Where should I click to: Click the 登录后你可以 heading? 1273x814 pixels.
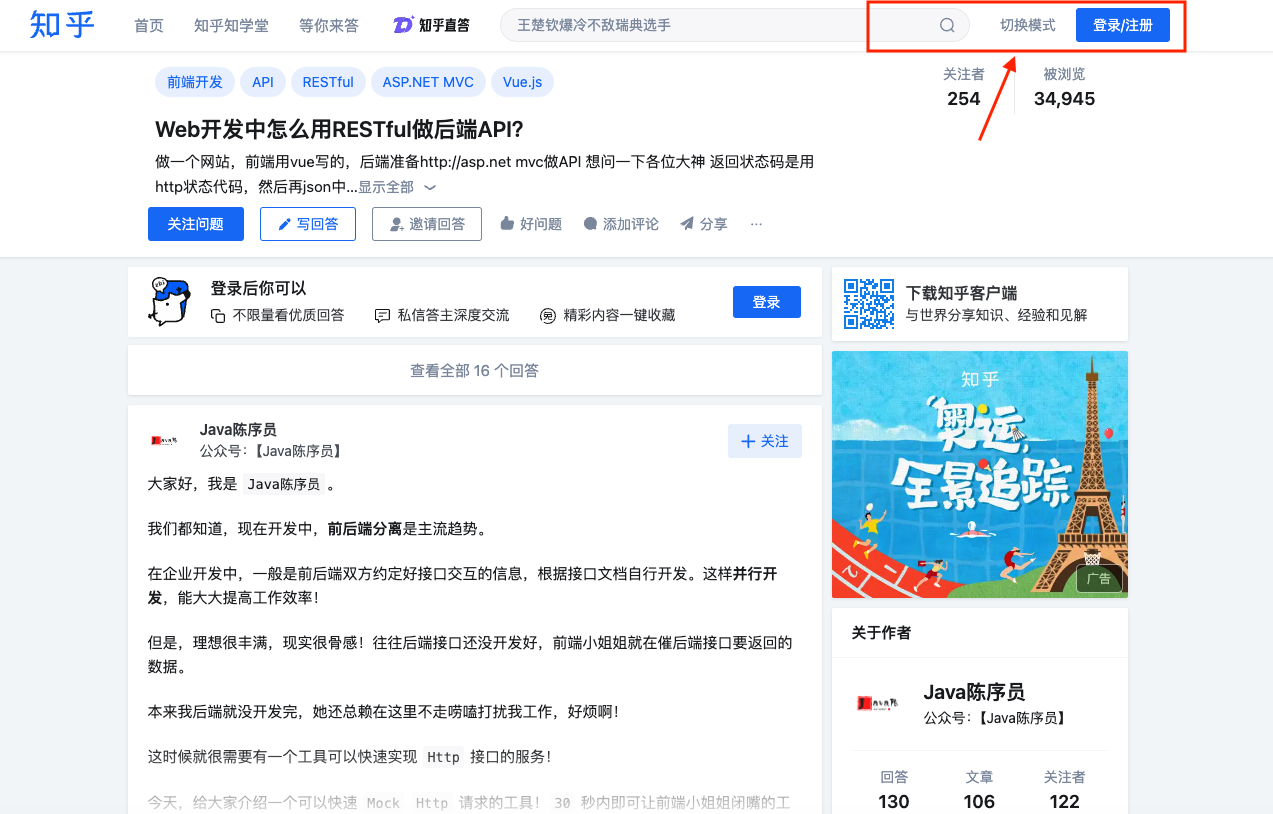(258, 288)
